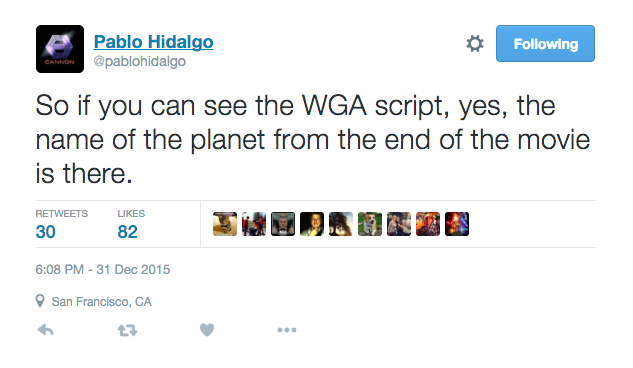Click the San Francisco, CA location
The height and width of the screenshot is (368, 633).
(101, 302)
